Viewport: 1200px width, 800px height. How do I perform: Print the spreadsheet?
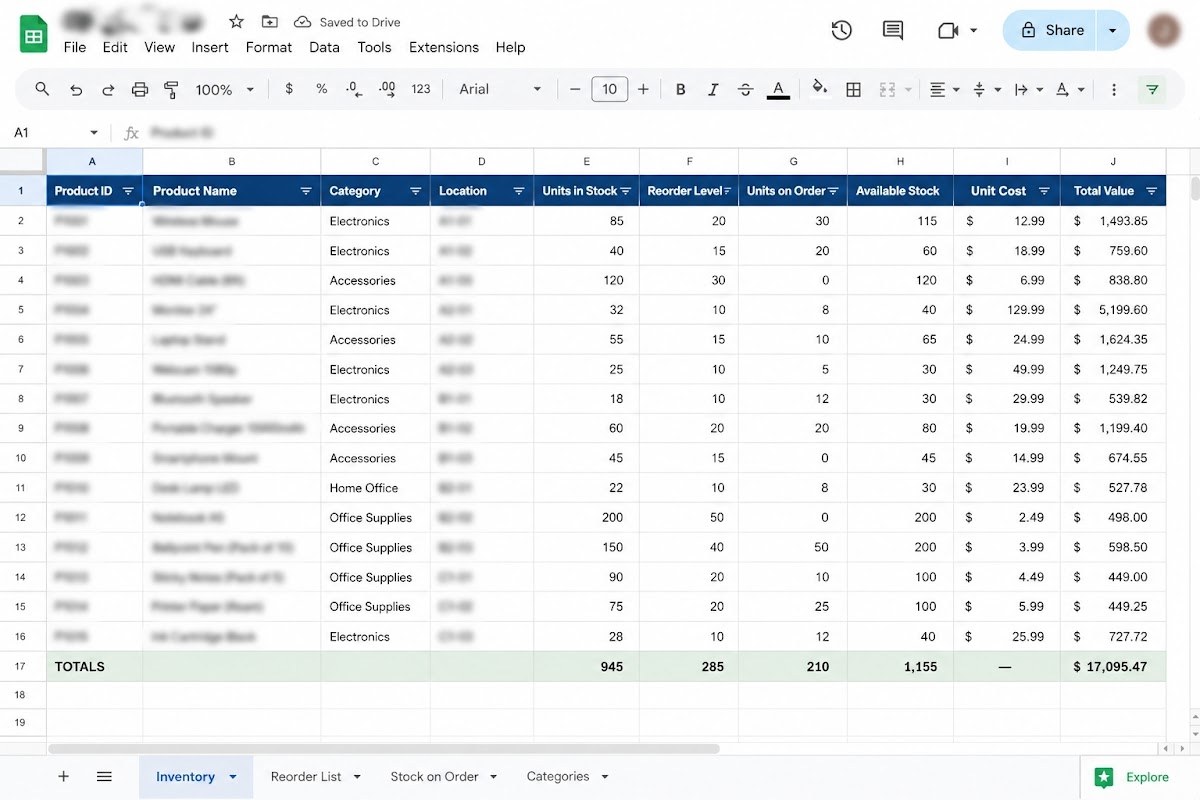point(140,89)
